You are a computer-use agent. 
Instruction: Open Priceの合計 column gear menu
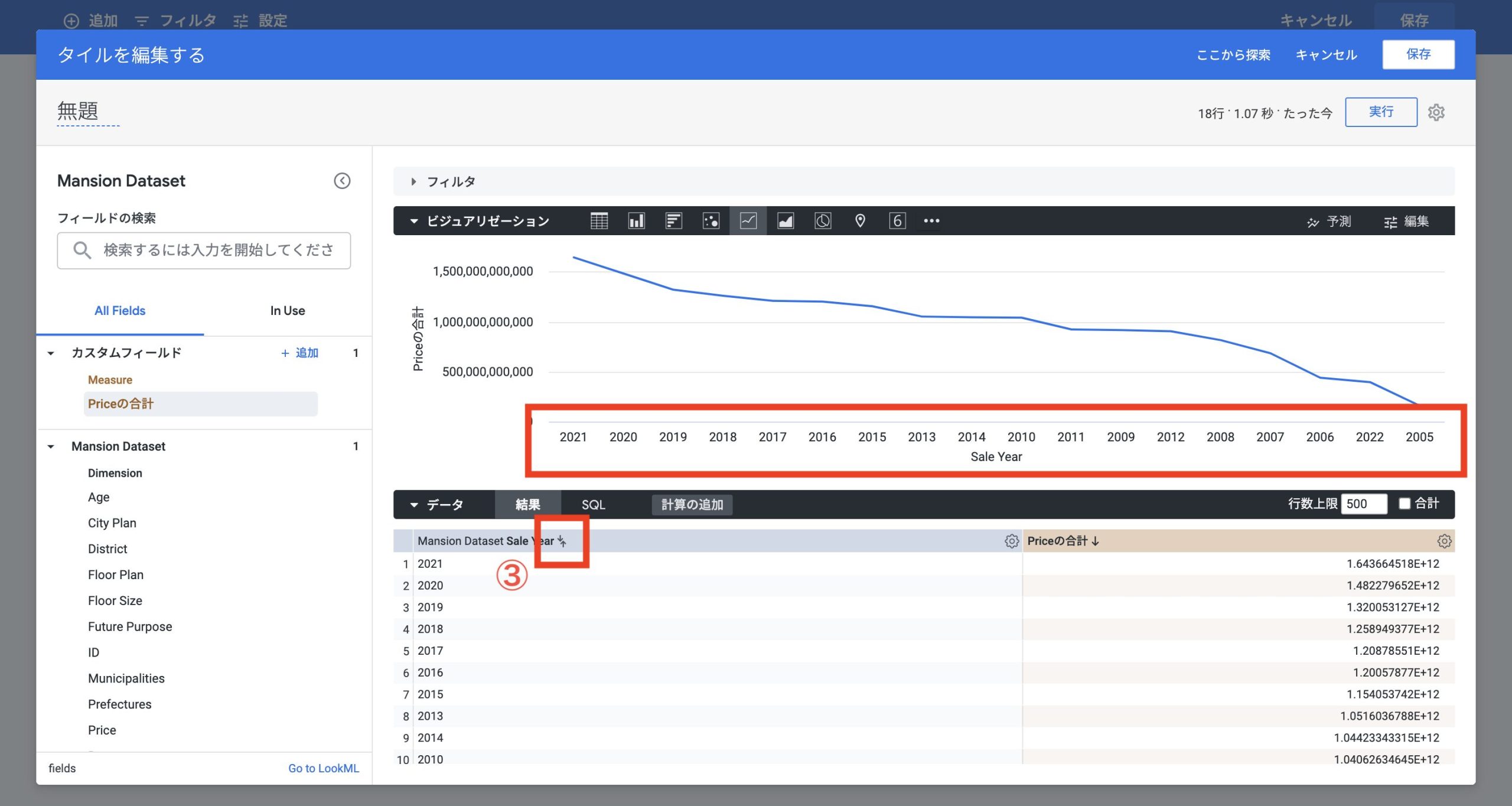click(x=1445, y=541)
